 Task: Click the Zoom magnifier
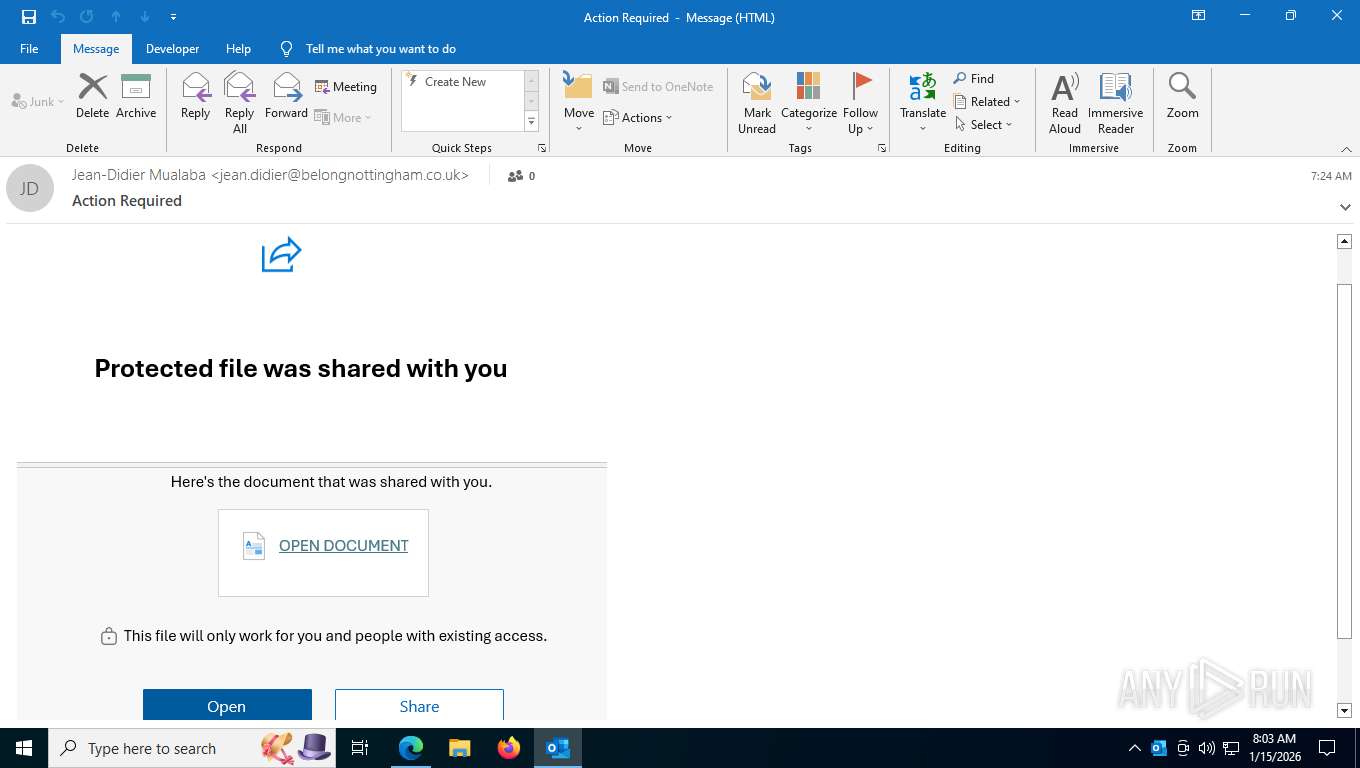click(x=1182, y=96)
